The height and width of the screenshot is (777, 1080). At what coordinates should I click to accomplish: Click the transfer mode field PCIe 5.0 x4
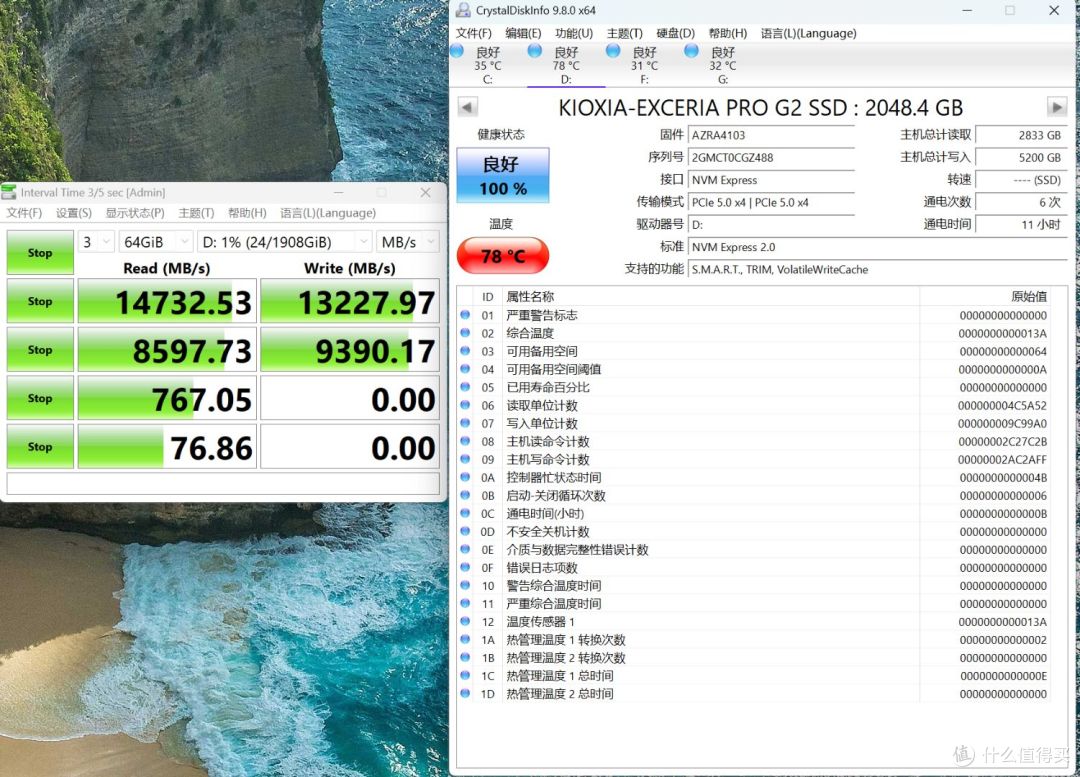(771, 203)
